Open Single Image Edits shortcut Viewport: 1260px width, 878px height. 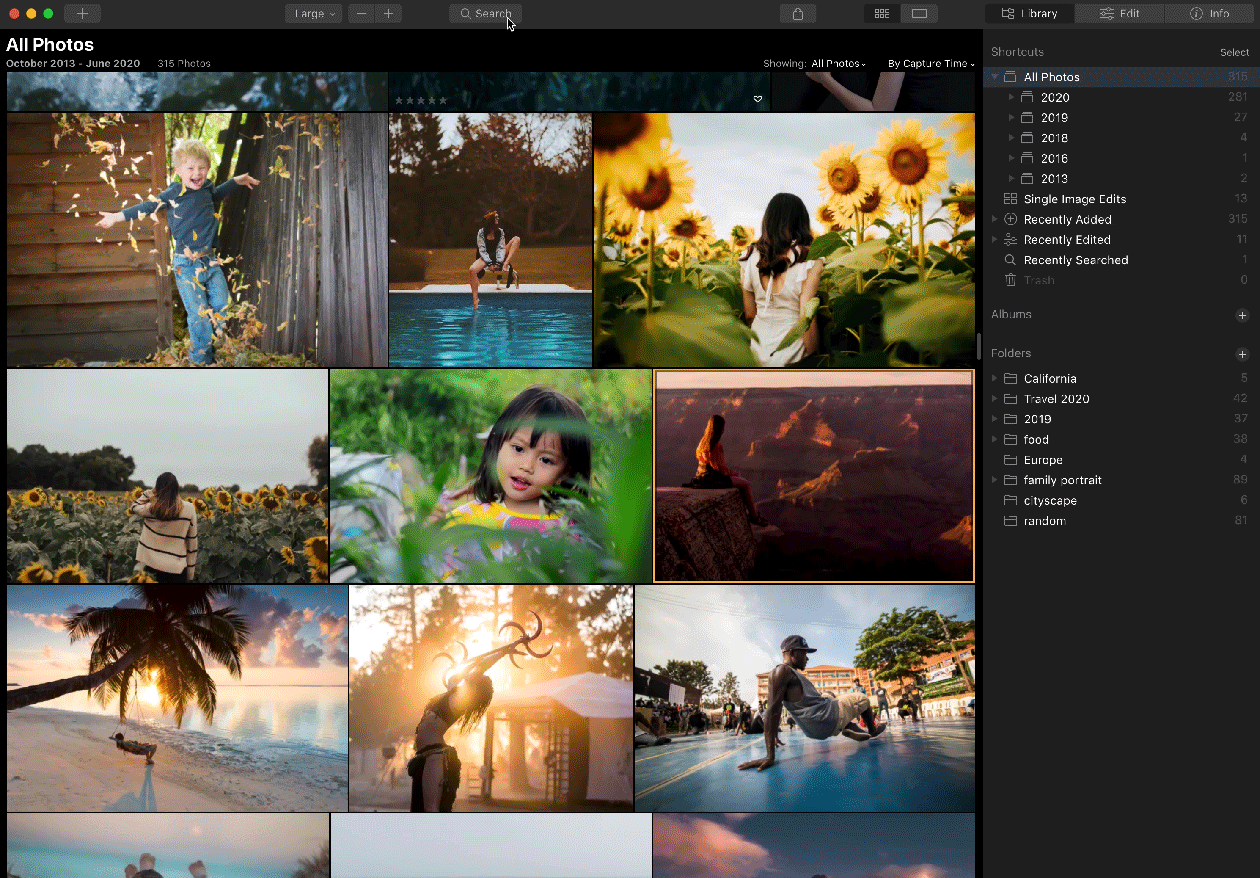(x=1074, y=199)
